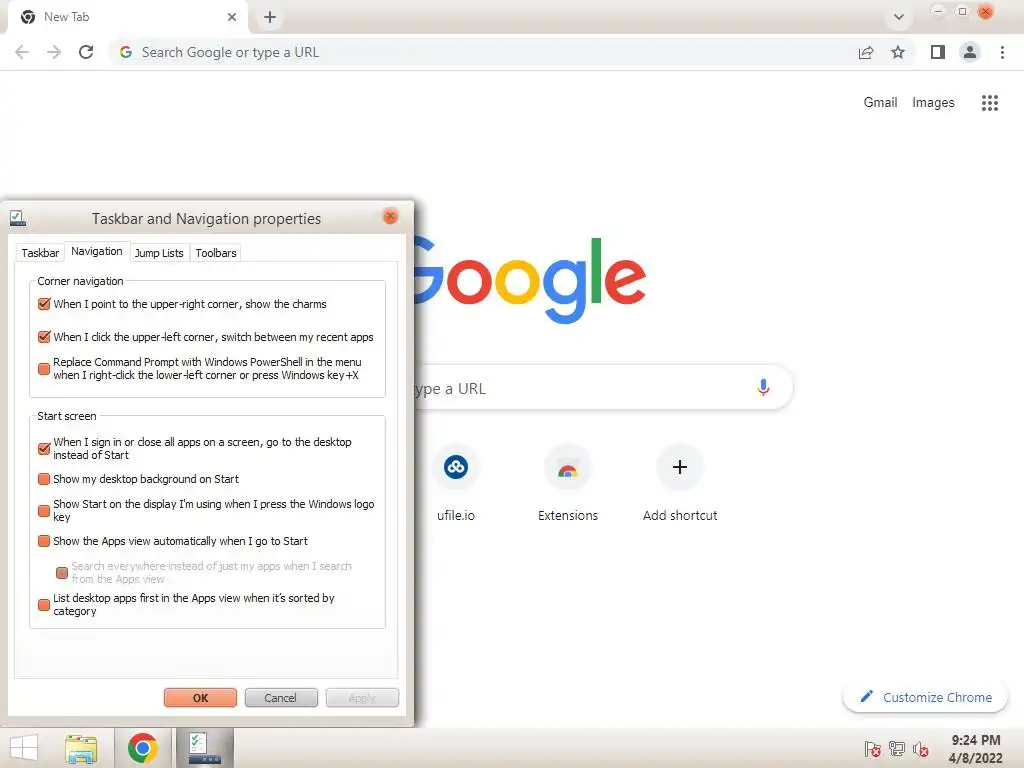Open the Google apps grid
Viewport: 1024px width, 768px height.
coord(989,103)
